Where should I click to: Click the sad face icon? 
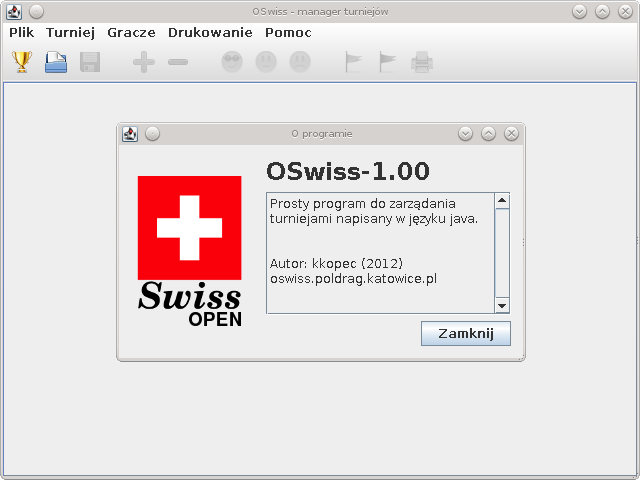[300, 62]
